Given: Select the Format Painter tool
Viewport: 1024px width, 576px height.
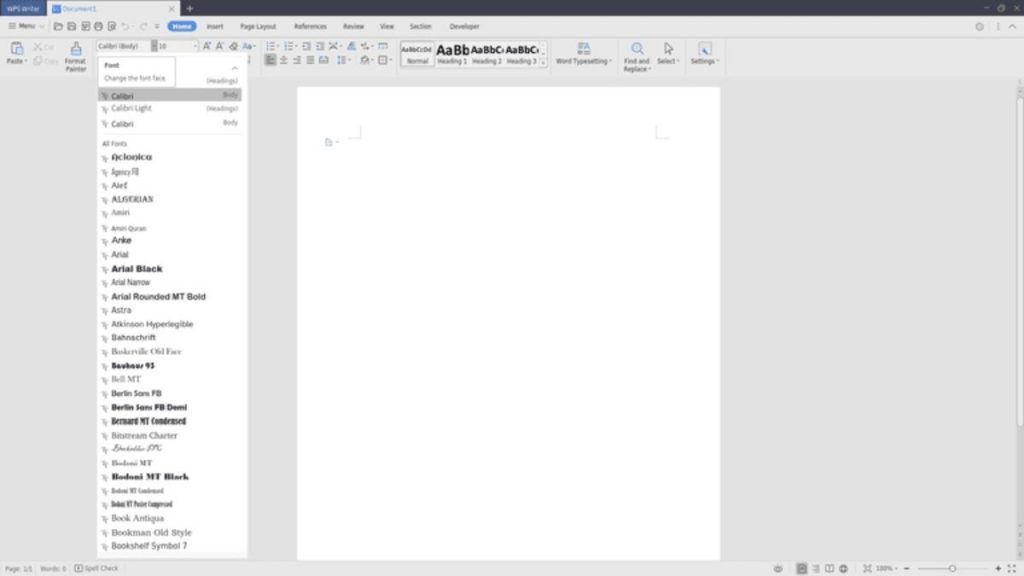Looking at the screenshot, I should tap(74, 53).
